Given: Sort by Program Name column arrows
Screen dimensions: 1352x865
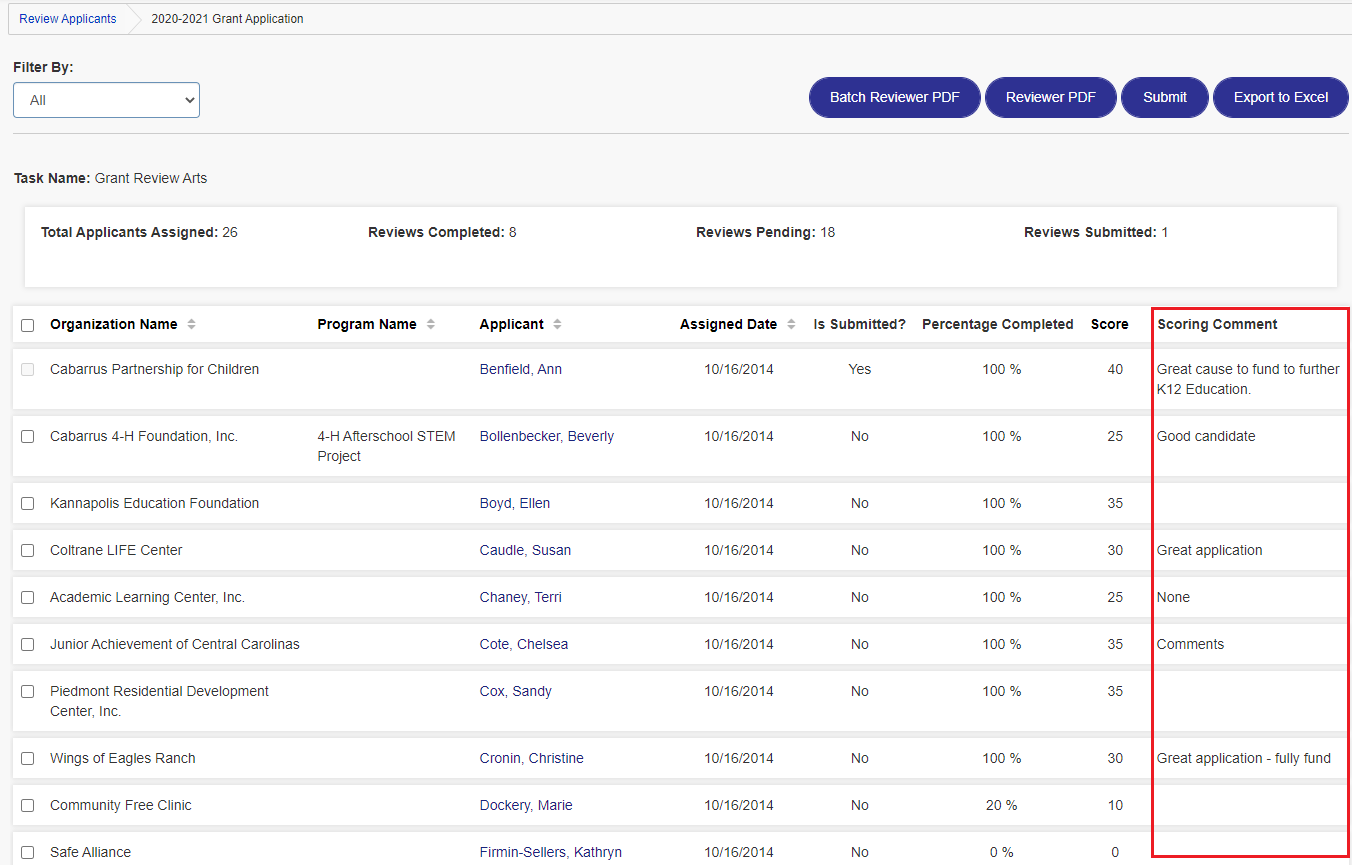Looking at the screenshot, I should pyautogui.click(x=431, y=324).
